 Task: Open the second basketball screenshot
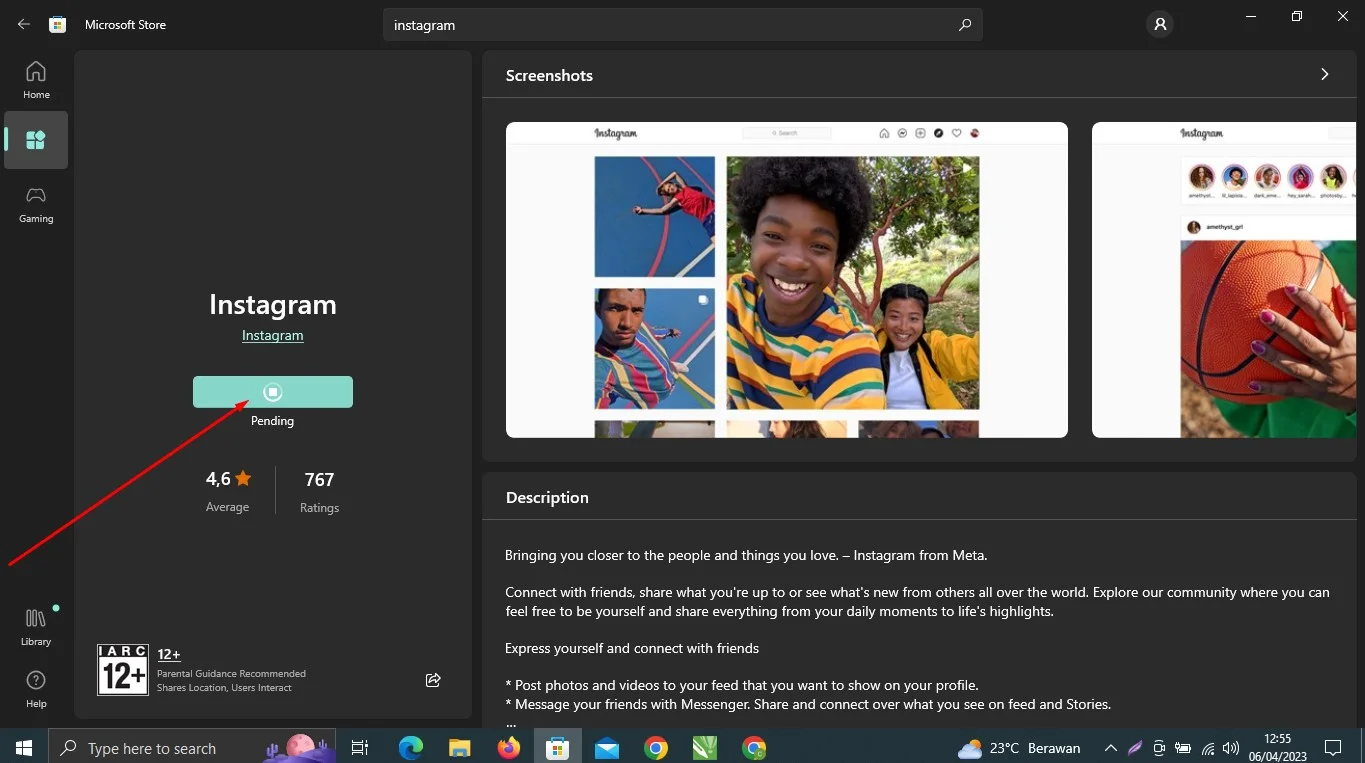[1224, 280]
